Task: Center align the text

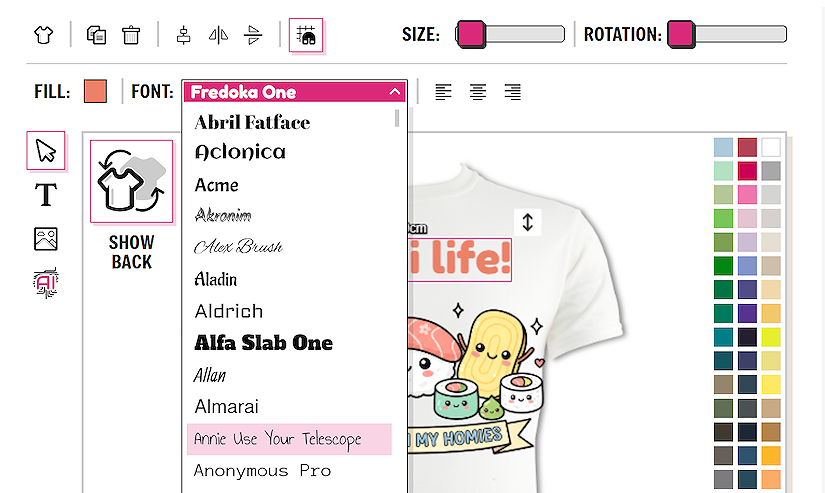Action: [x=478, y=92]
